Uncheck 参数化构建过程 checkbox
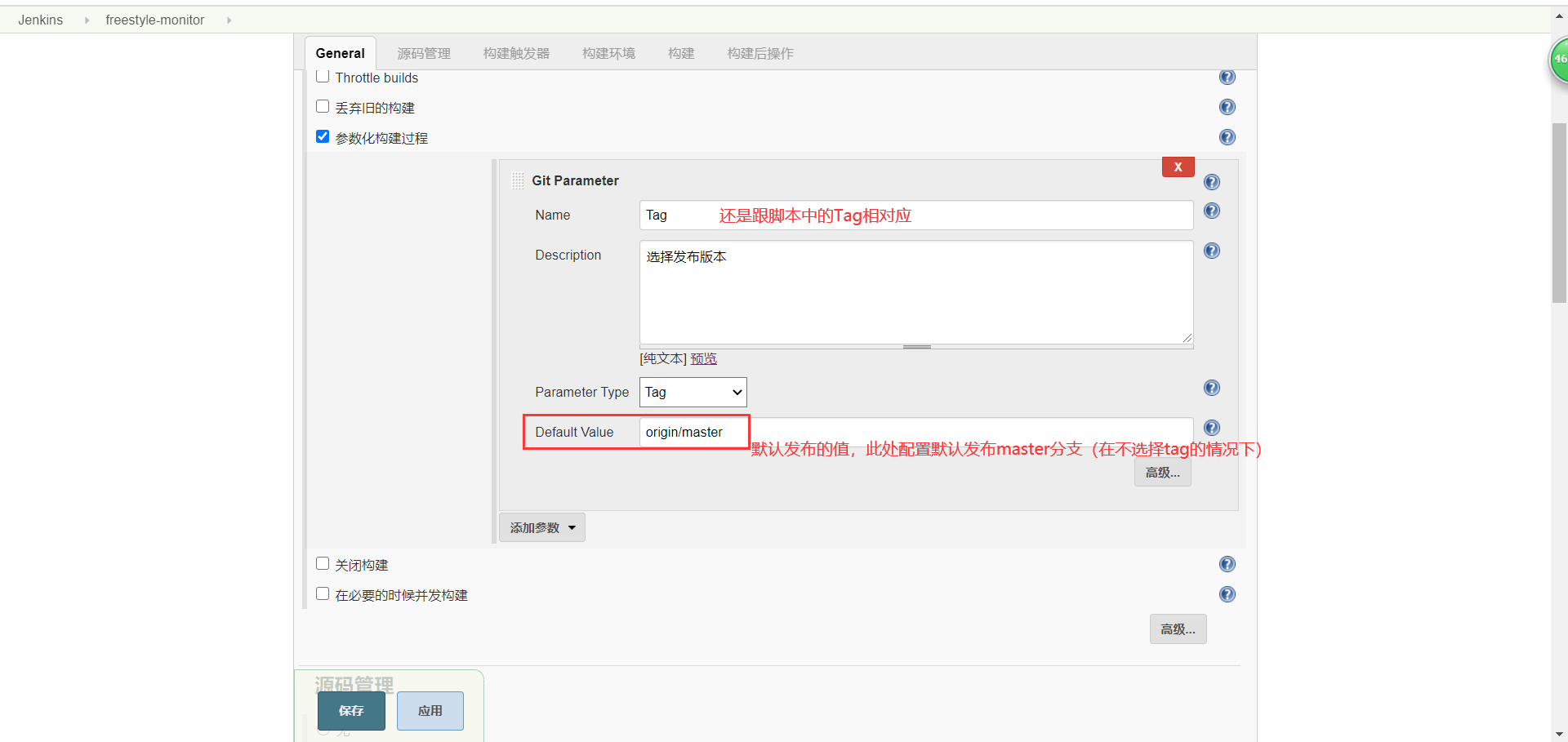Screen dimensions: 1568x742 click(323, 136)
